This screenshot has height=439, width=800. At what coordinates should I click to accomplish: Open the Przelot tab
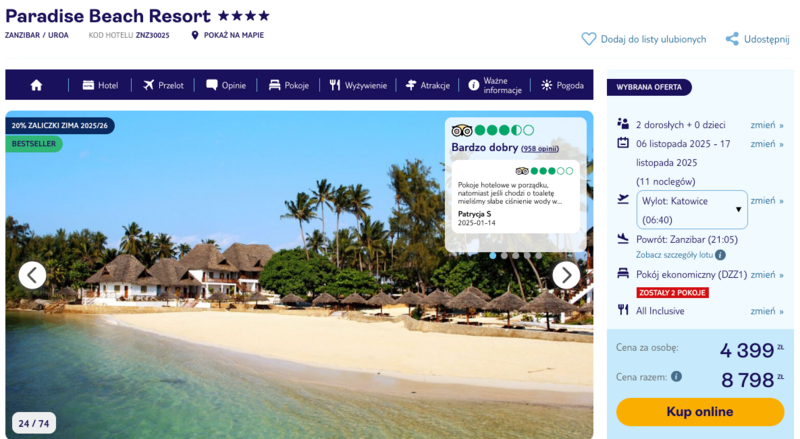tap(163, 85)
